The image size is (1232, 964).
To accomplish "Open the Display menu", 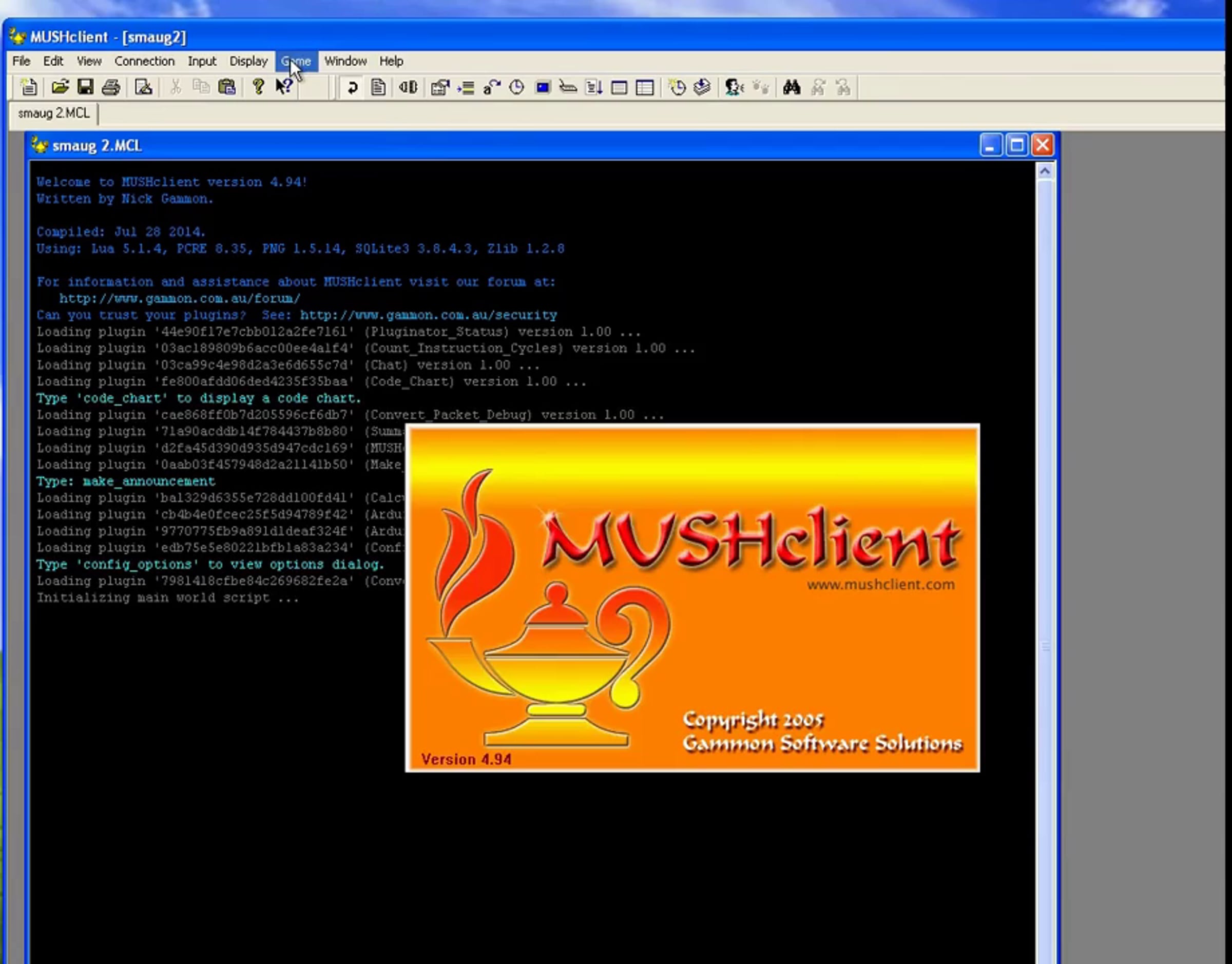I will point(248,61).
